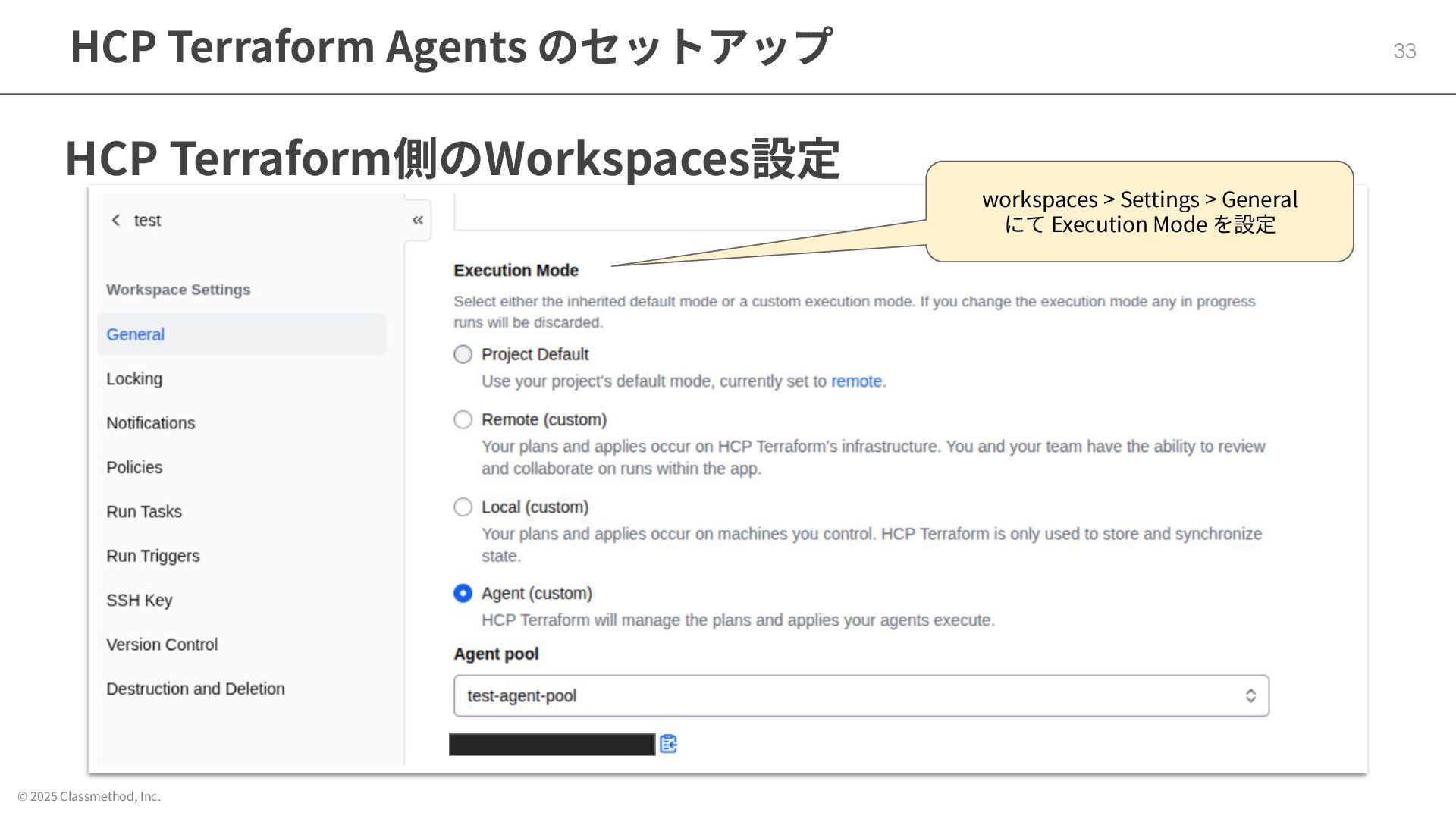
Task: Select Local (custom) execution mode
Action: (463, 507)
